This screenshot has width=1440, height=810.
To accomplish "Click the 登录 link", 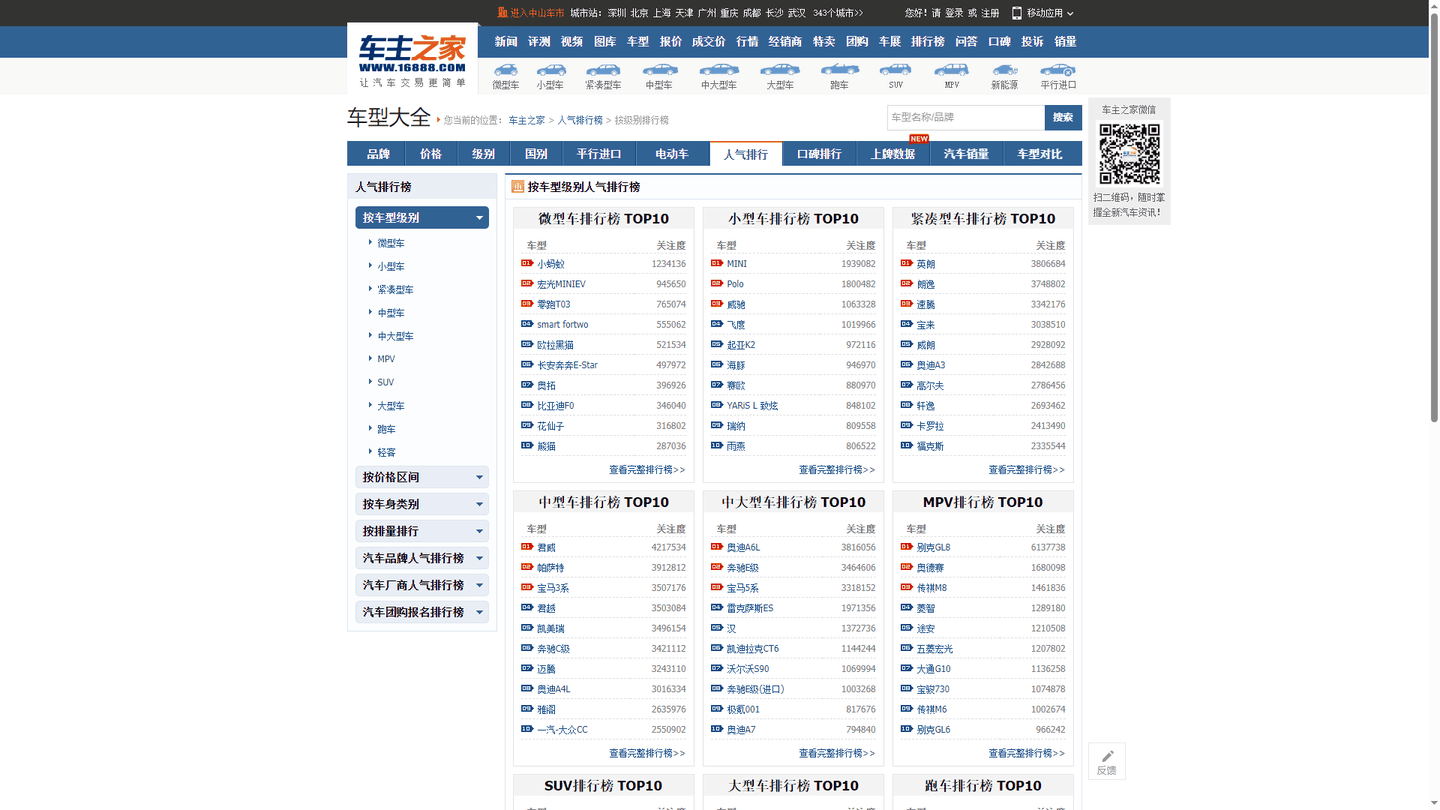I will [x=954, y=13].
